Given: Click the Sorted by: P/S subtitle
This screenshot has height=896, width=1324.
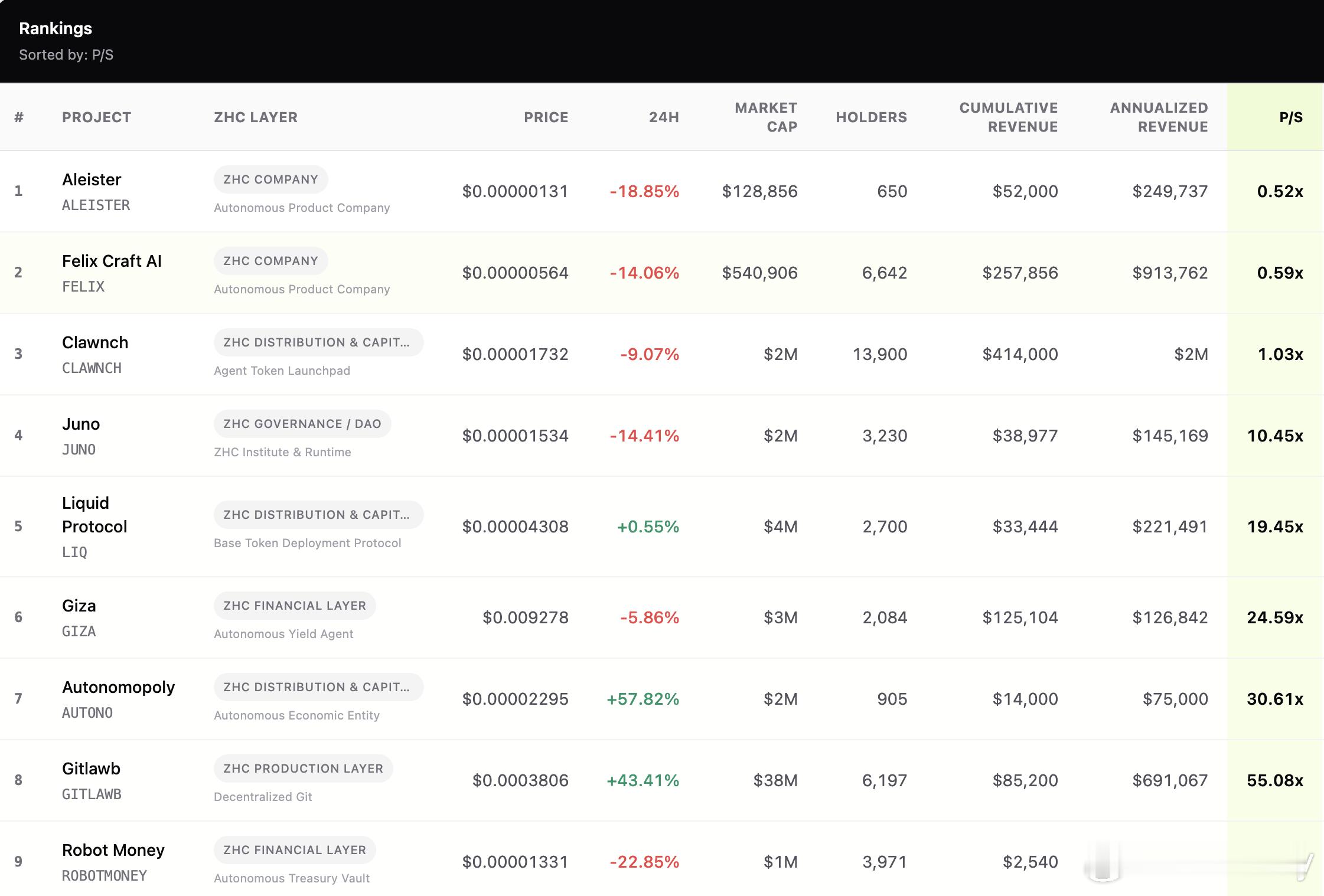Looking at the screenshot, I should (66, 55).
